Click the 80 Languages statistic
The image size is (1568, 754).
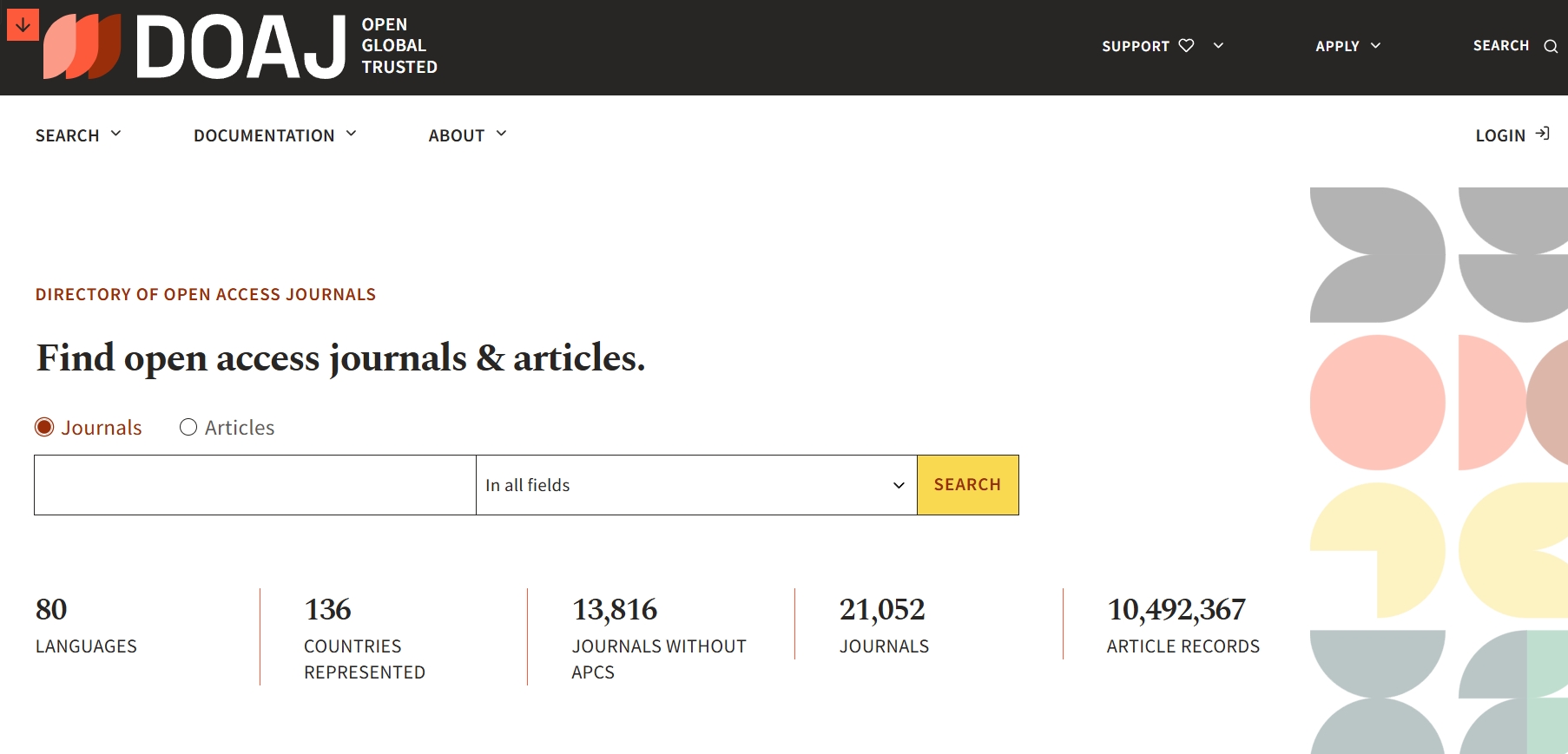pos(86,625)
